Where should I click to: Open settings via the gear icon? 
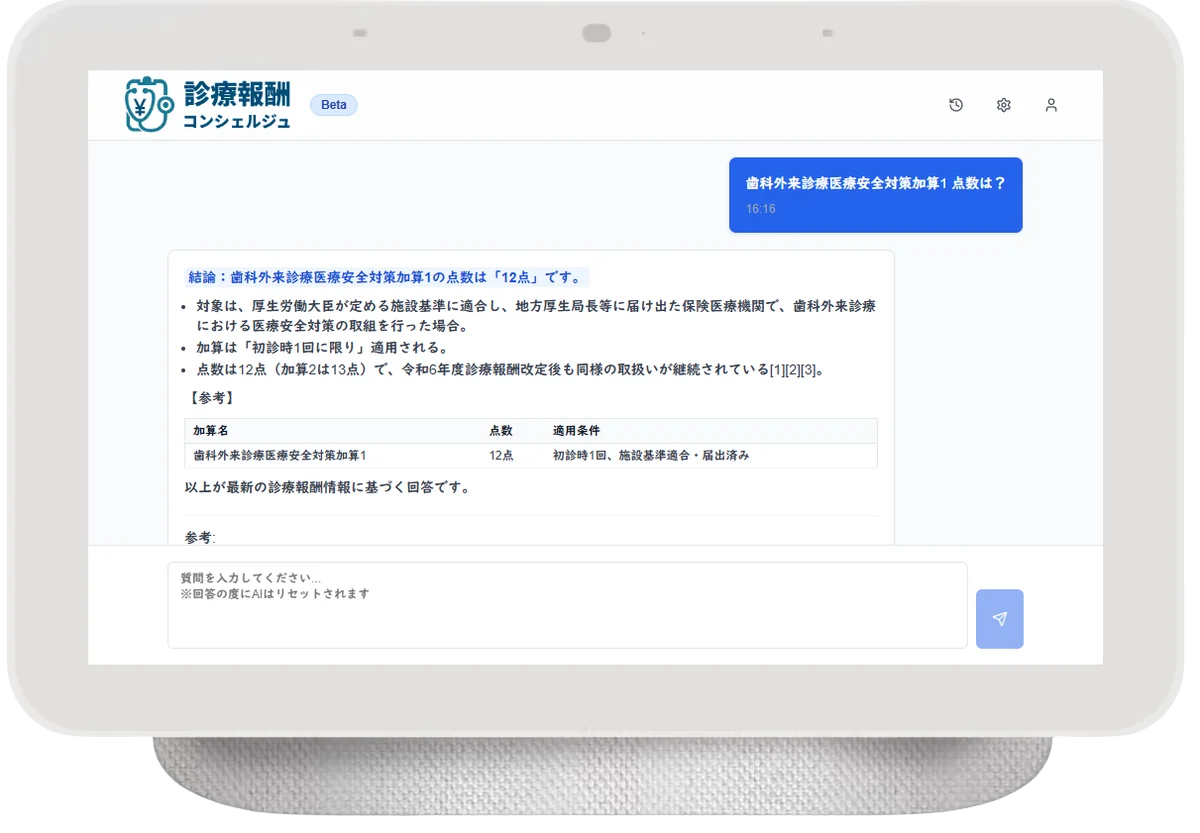[x=1004, y=105]
